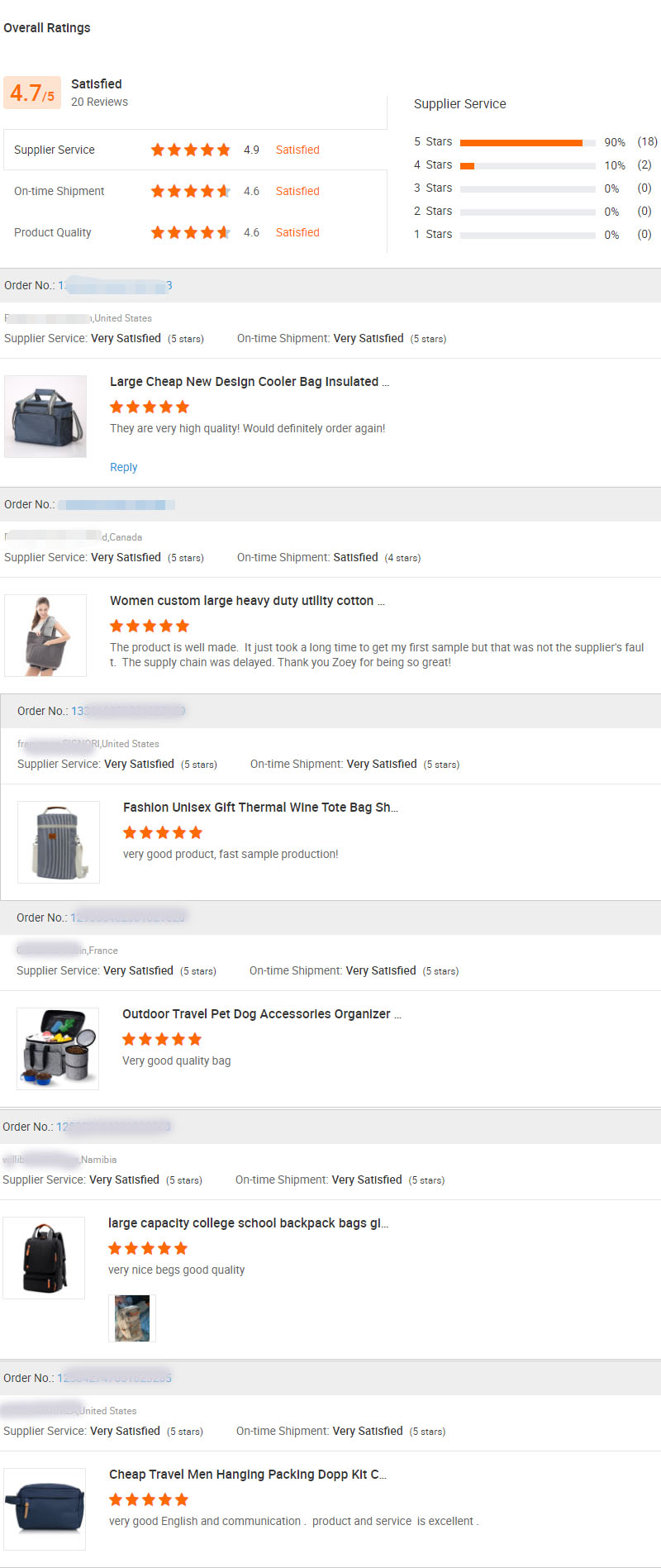Image resolution: width=661 pixels, height=1568 pixels.
Task: Click On-time Shipment star rating icons
Action: [x=191, y=191]
